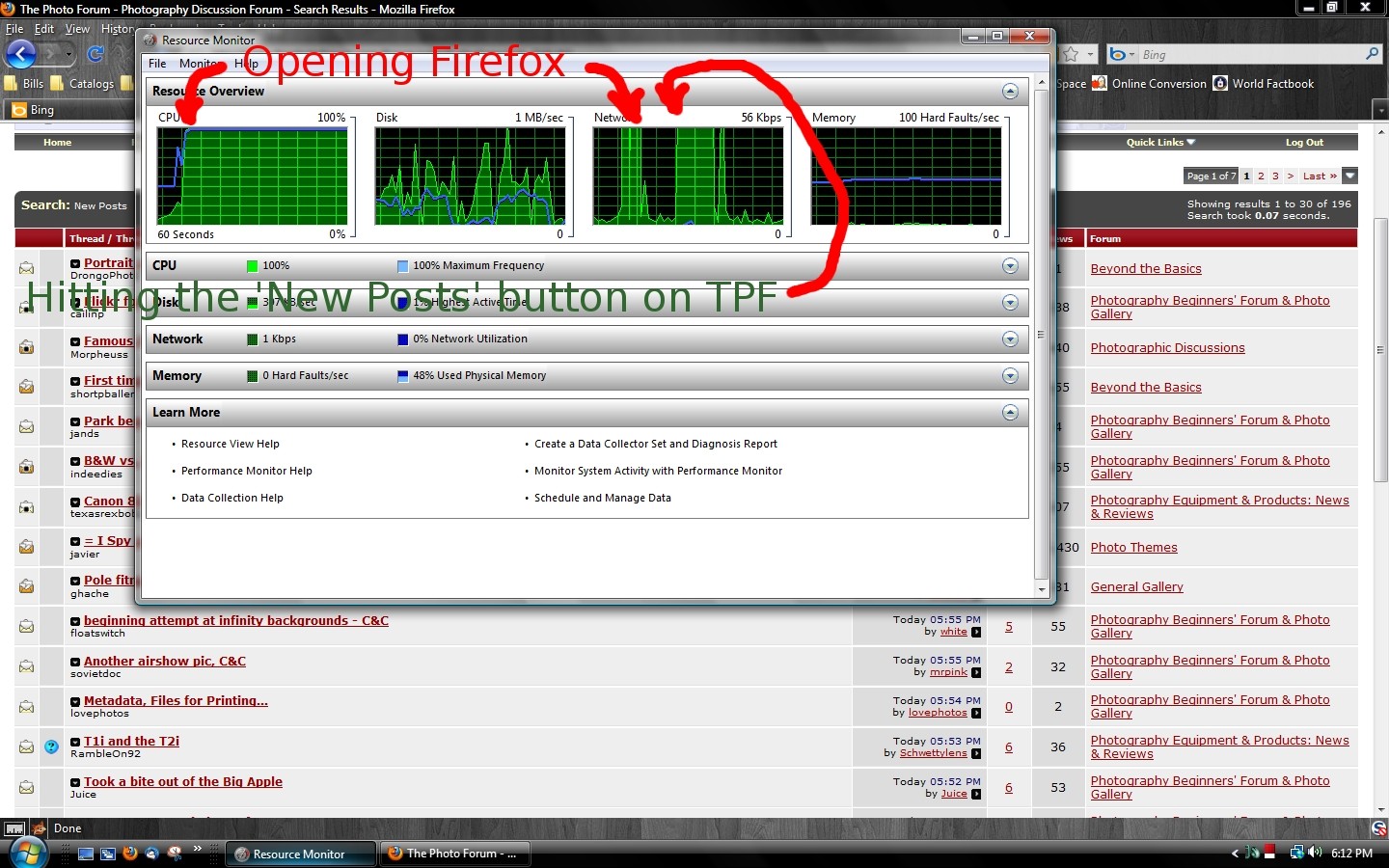
Task: Open 'Another airshow pic, C&C' thread
Action: [x=165, y=662]
